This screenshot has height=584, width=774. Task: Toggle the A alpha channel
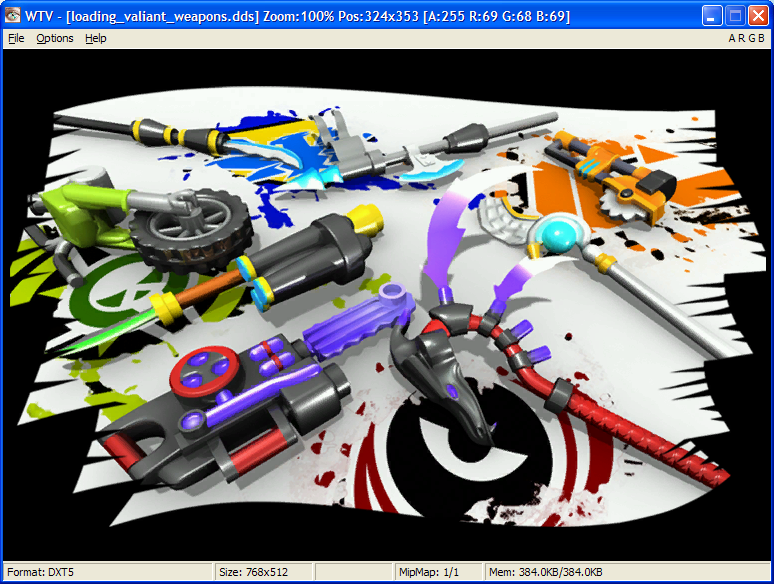[732, 38]
